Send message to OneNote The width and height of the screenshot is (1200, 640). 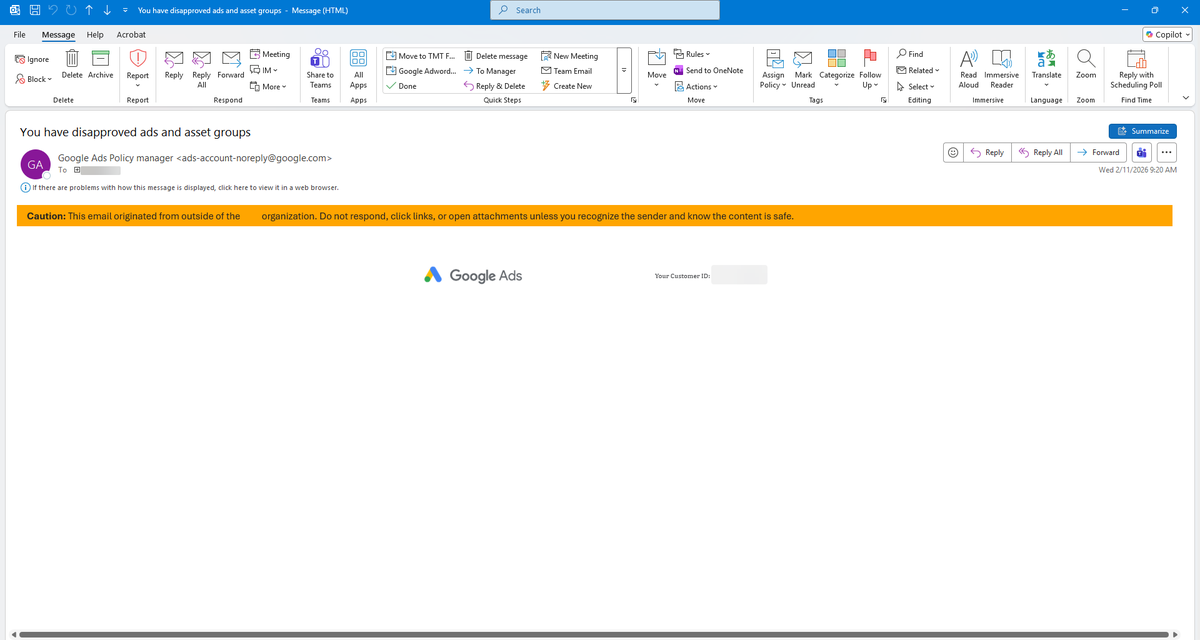(708, 70)
